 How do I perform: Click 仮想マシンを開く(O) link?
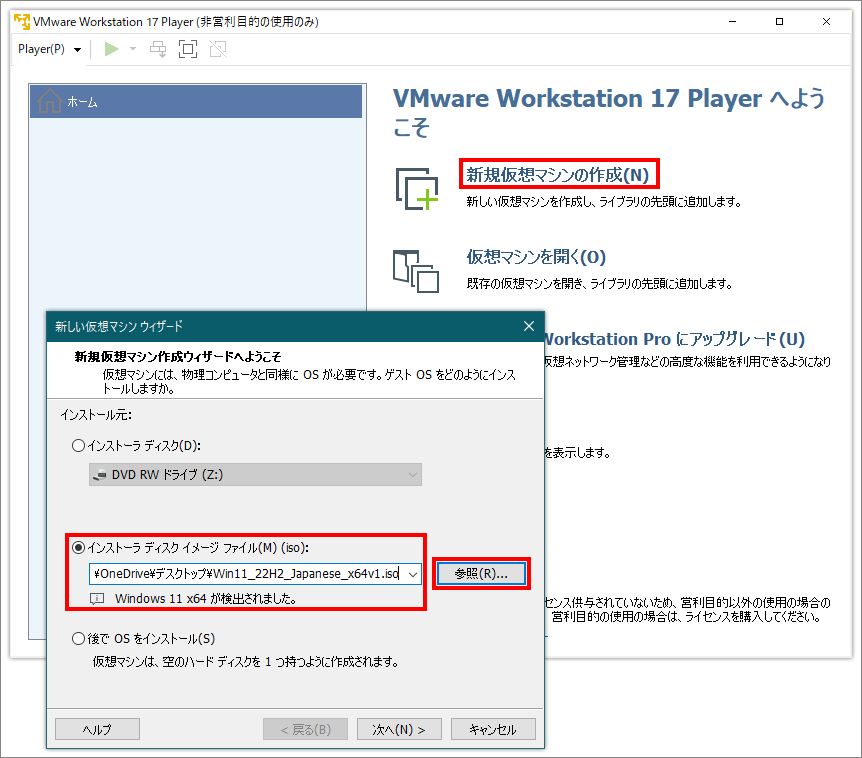click(x=536, y=257)
